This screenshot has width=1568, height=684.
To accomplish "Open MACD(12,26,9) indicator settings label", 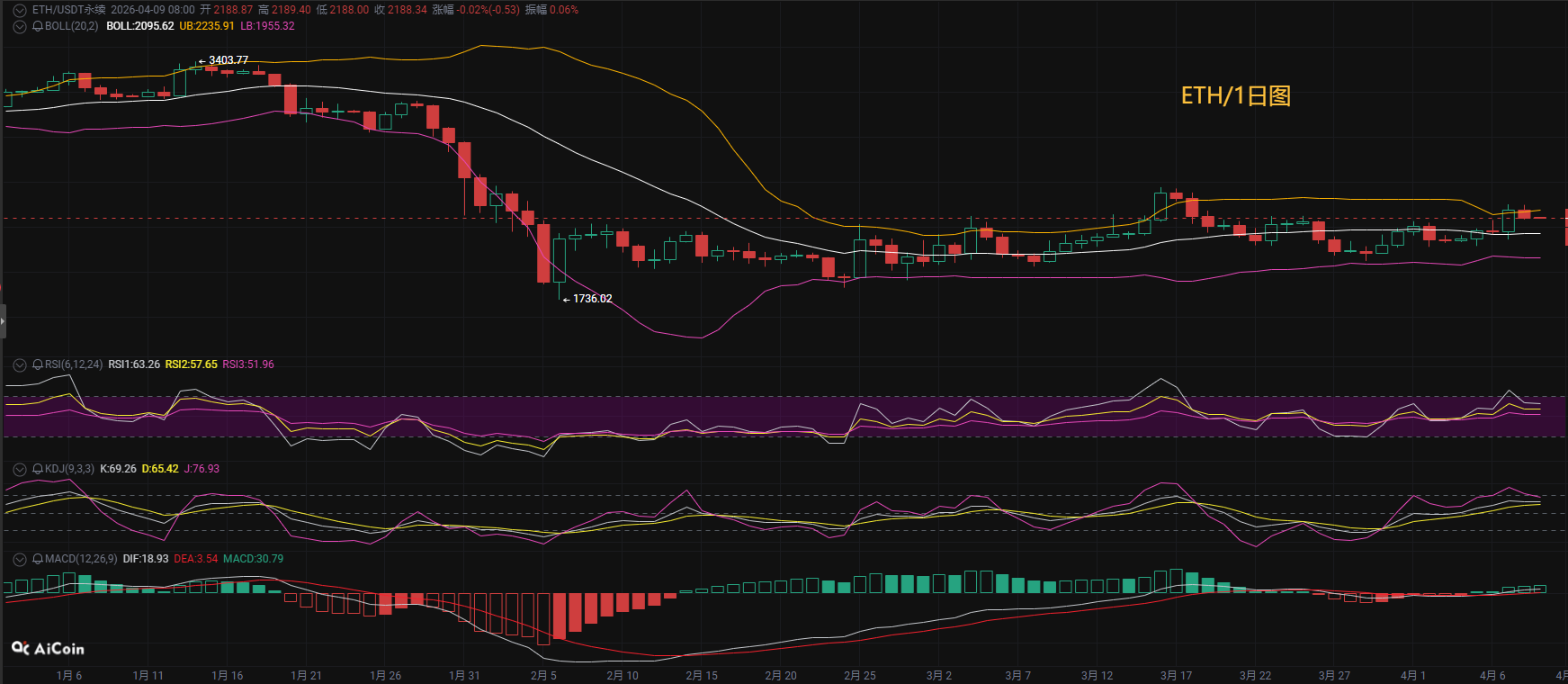I will click(81, 559).
